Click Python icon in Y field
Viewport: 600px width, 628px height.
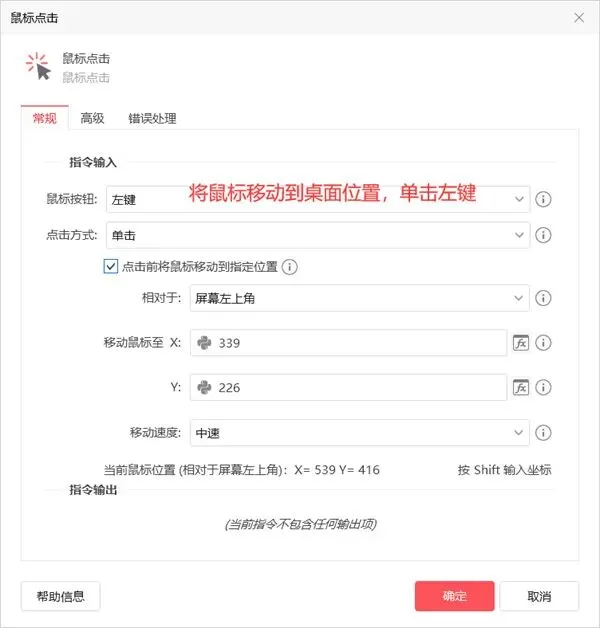(204, 387)
